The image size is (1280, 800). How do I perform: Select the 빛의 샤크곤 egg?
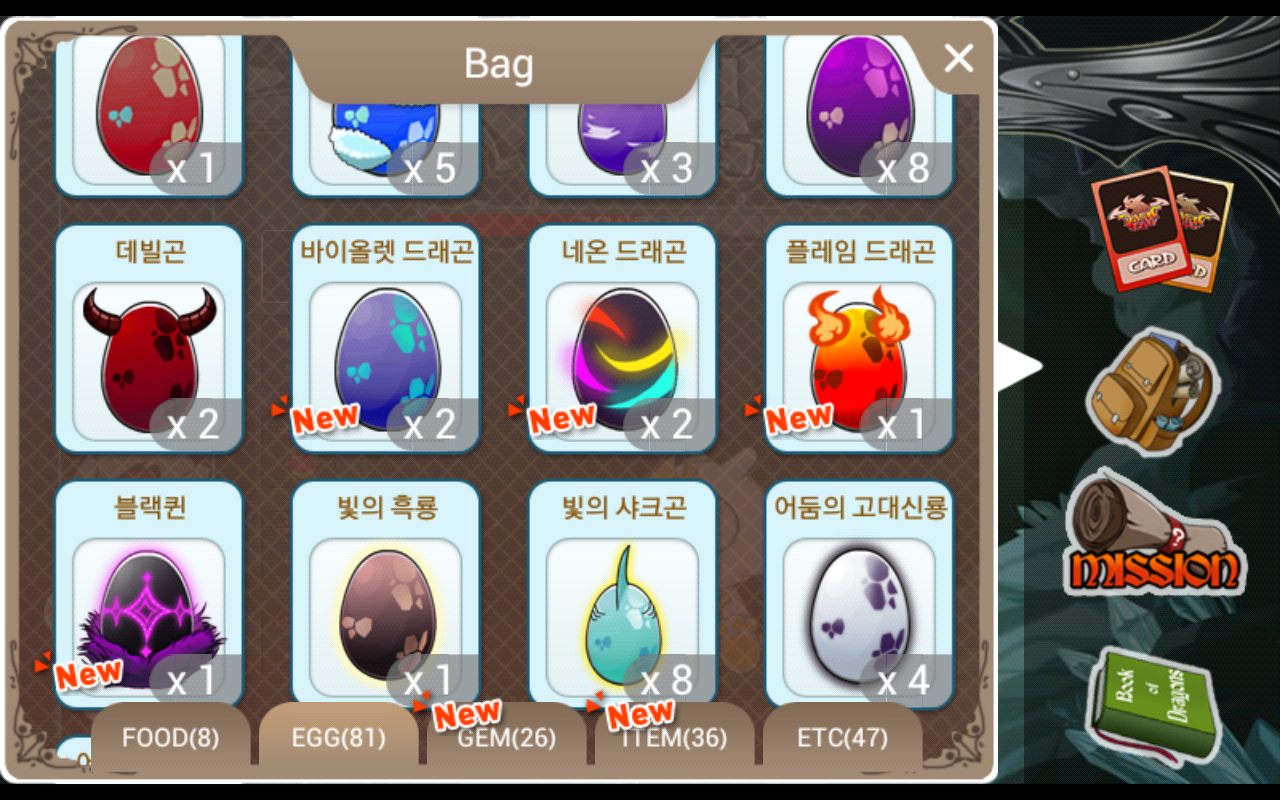coord(622,595)
